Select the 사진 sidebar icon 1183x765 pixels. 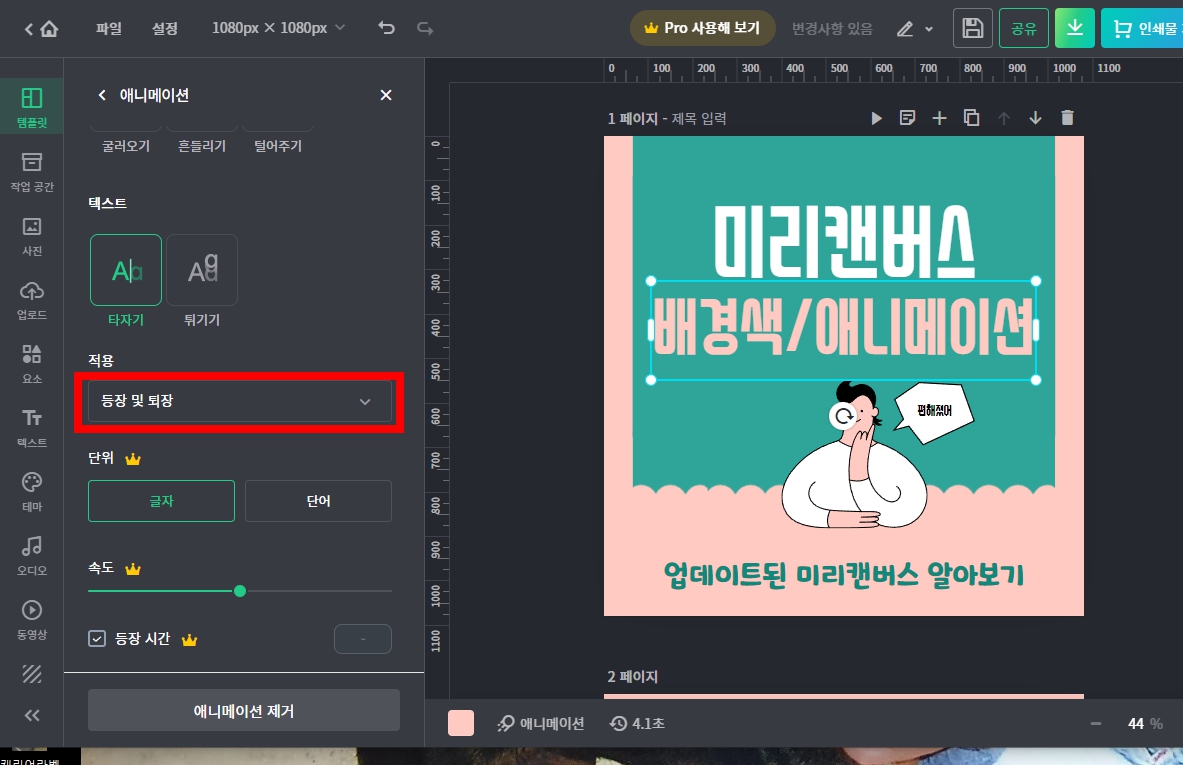pyautogui.click(x=31, y=239)
